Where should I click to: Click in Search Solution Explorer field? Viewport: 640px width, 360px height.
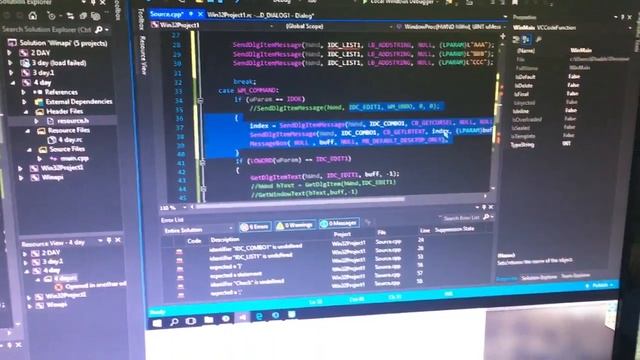tap(47, 29)
